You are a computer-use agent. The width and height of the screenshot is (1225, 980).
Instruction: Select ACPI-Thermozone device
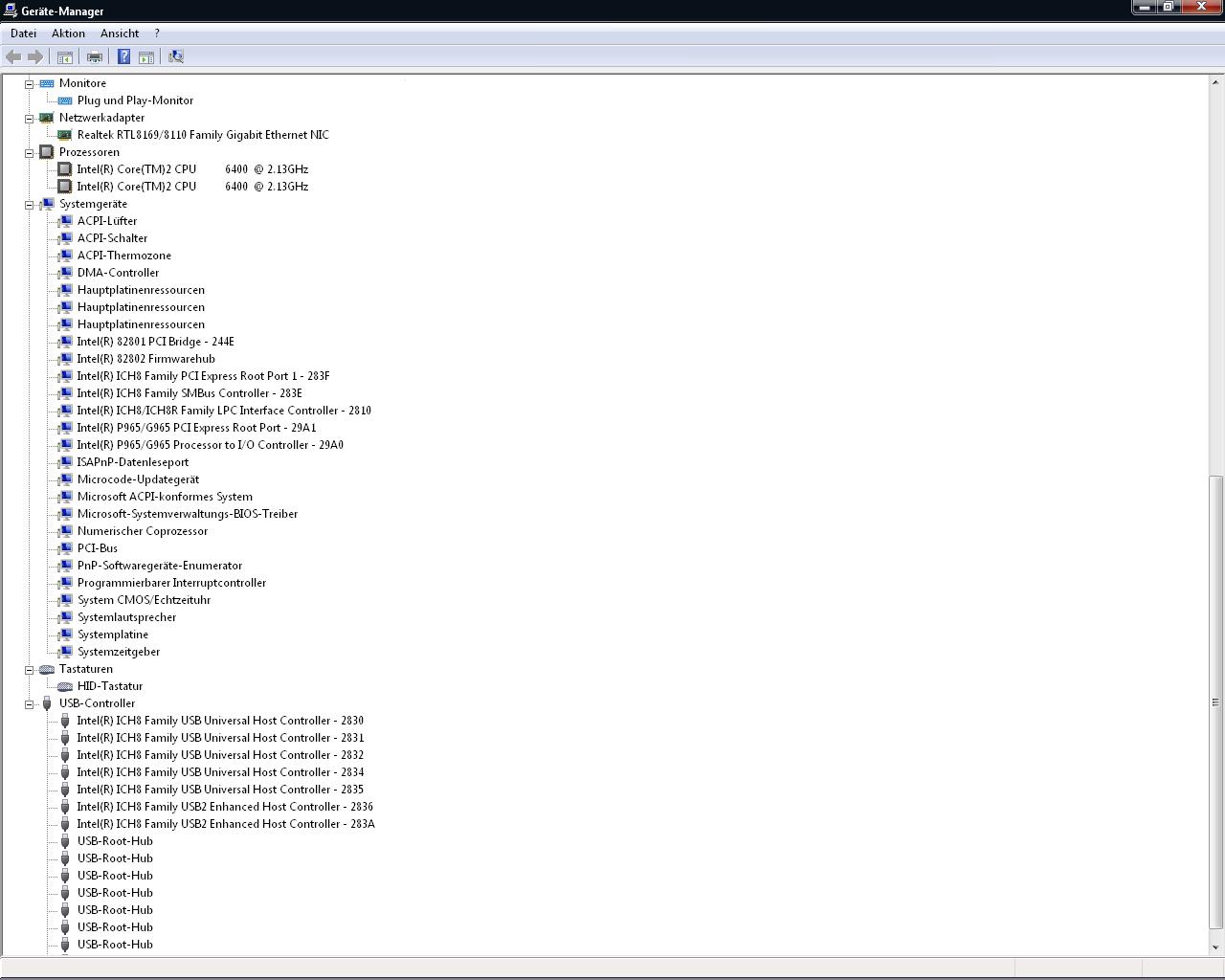(124, 256)
